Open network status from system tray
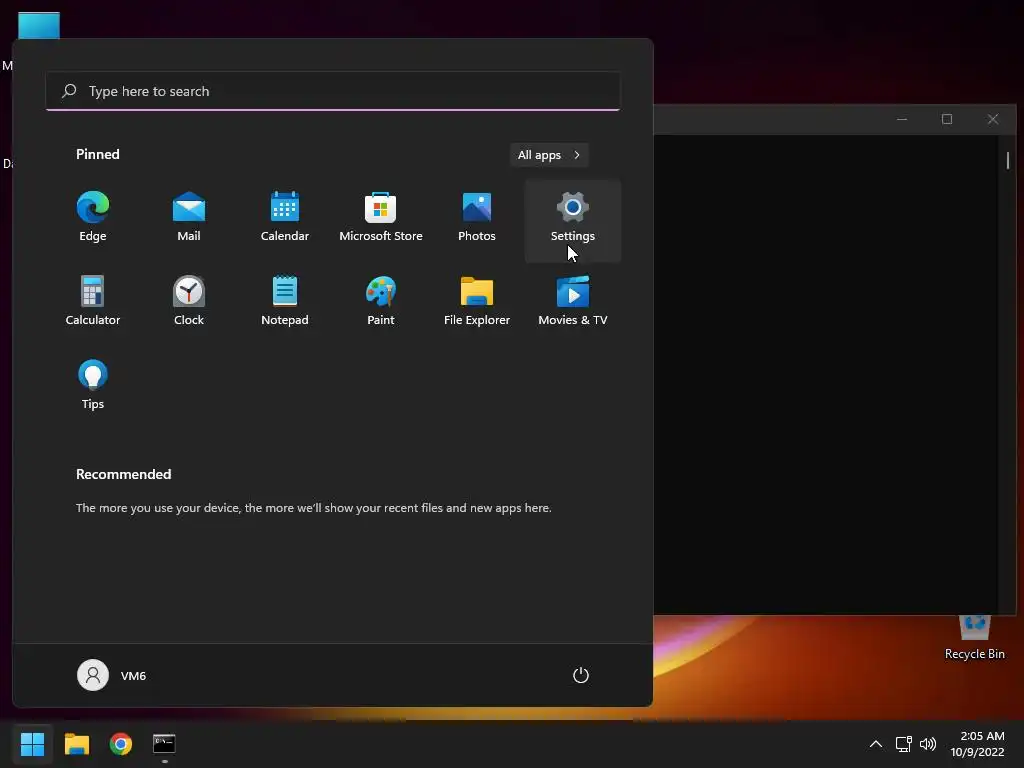The height and width of the screenshot is (768, 1024). click(903, 744)
